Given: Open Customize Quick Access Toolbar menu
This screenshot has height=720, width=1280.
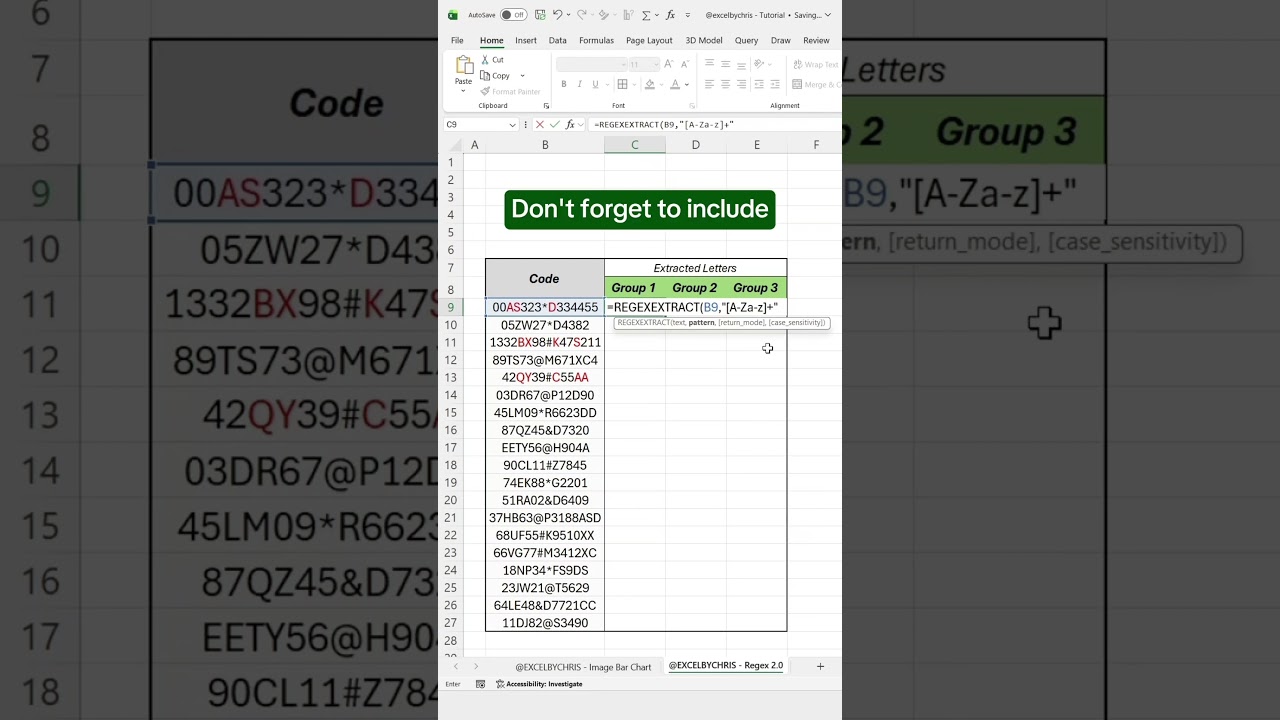Looking at the screenshot, I should click(689, 15).
